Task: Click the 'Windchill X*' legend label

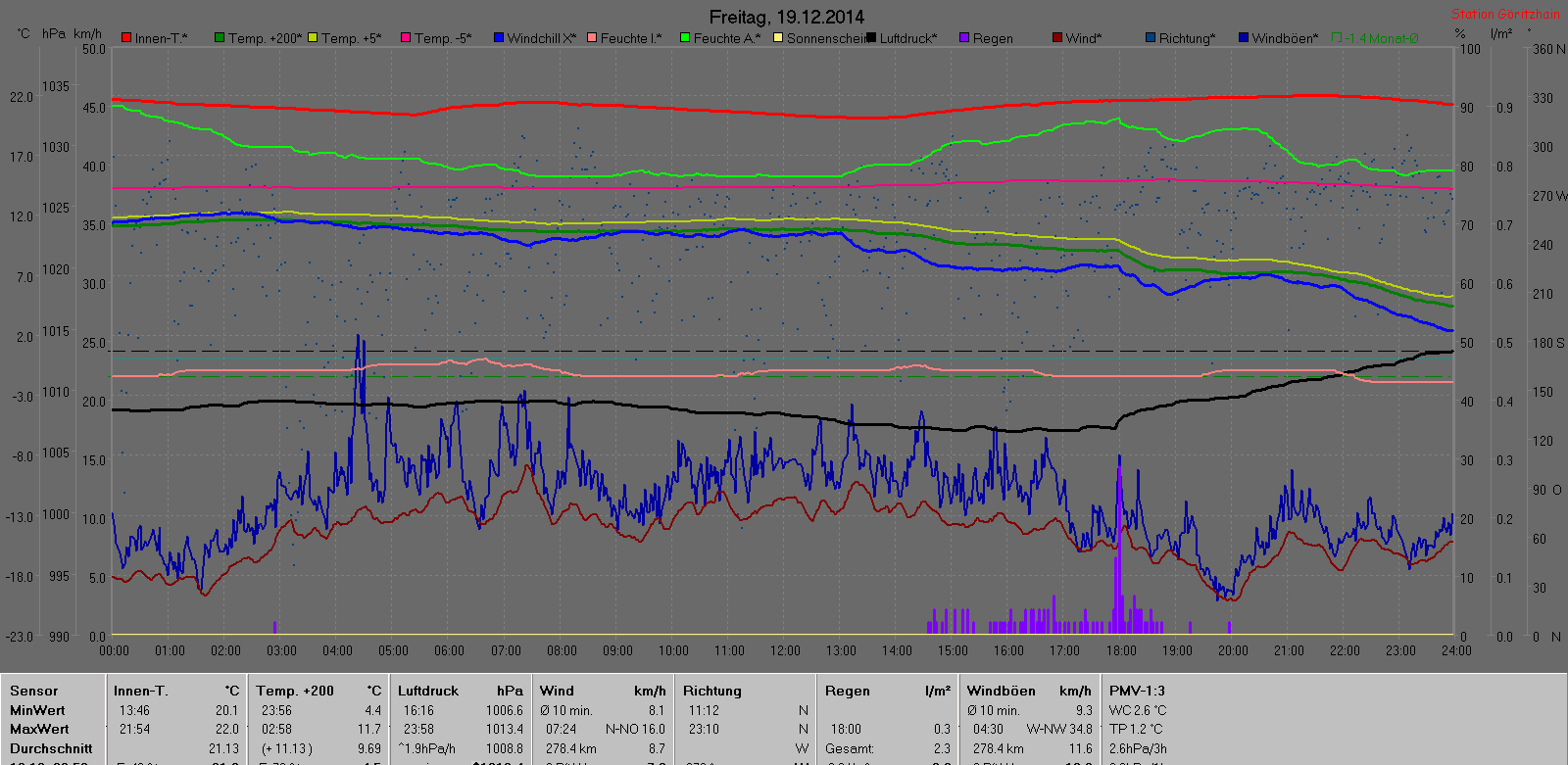Action: coord(542,38)
